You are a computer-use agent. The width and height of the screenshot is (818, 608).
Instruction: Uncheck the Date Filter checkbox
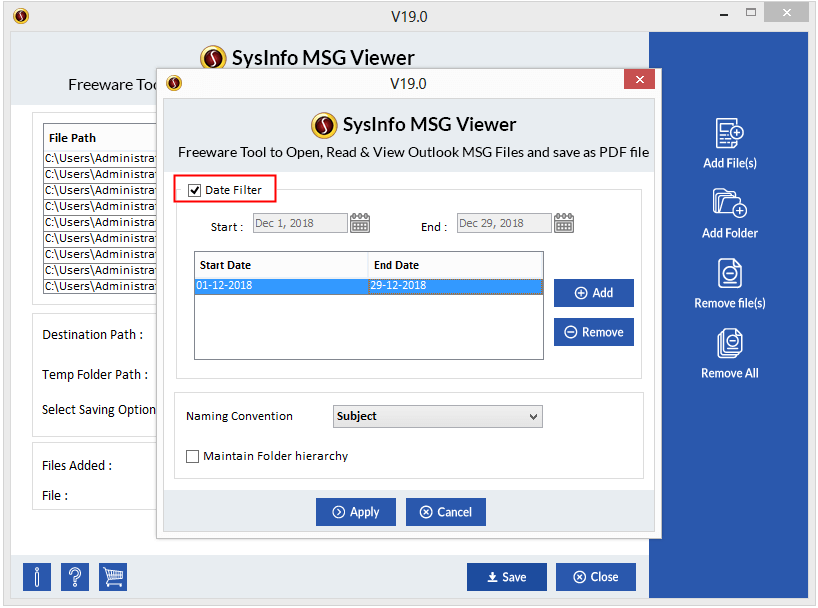coord(194,190)
